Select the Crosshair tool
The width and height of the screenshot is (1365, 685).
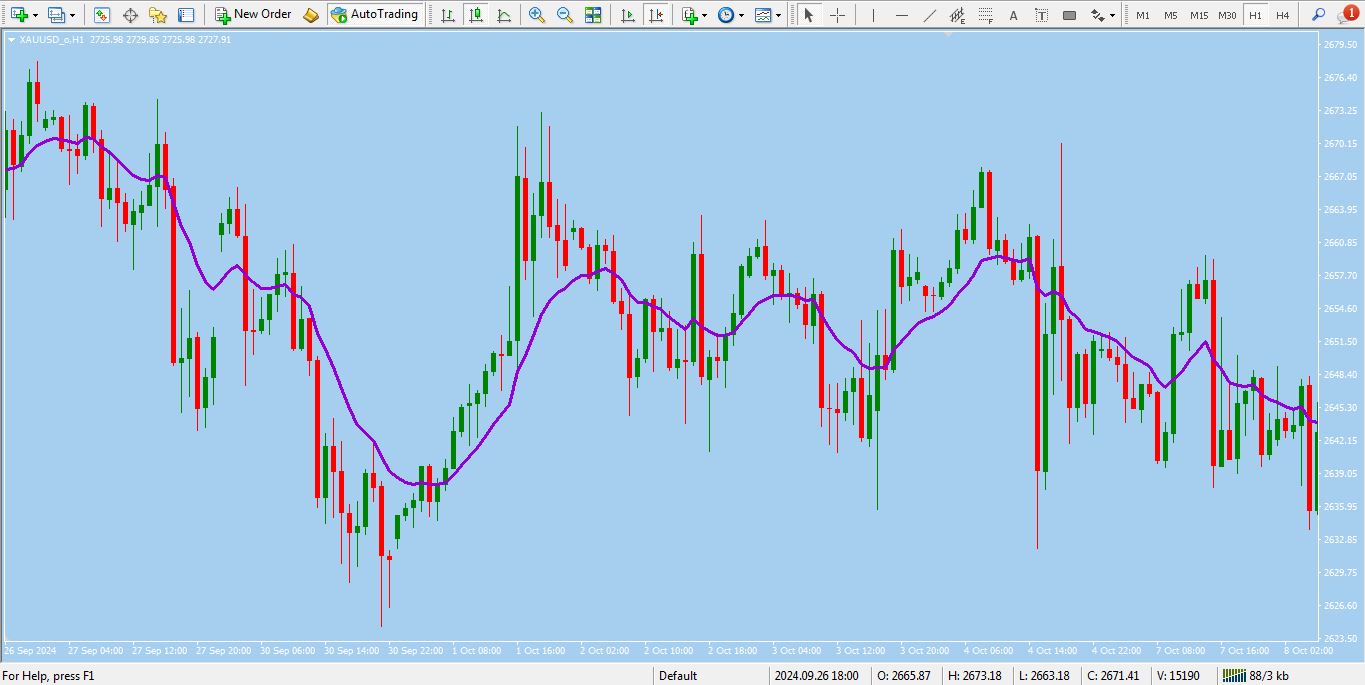(837, 15)
